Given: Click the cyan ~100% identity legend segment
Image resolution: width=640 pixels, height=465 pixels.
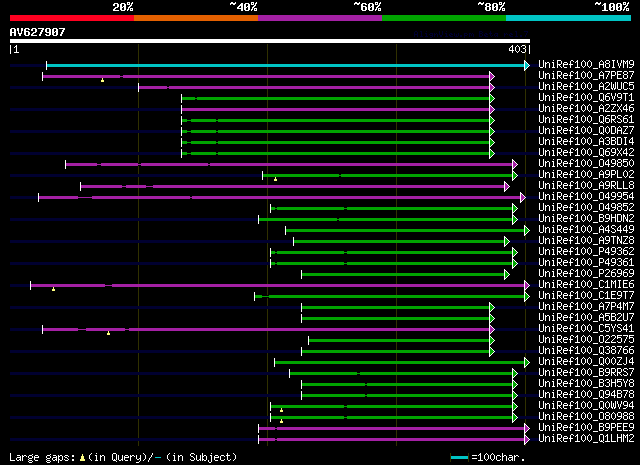Looking at the screenshot, I should pos(568,18).
